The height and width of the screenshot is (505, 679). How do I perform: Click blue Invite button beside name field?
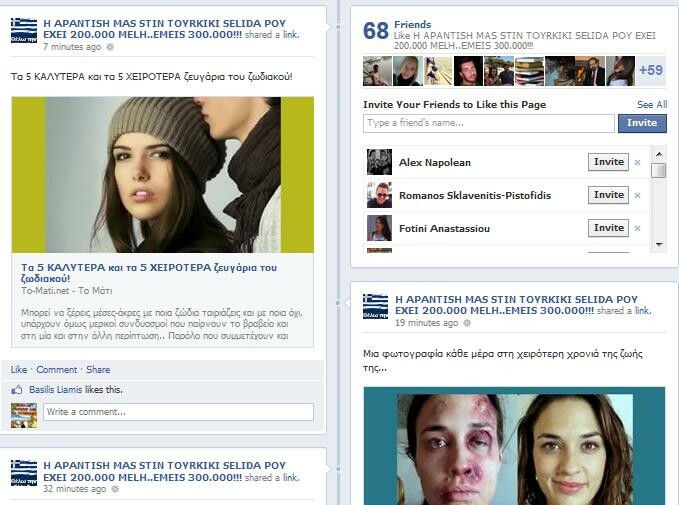(642, 123)
